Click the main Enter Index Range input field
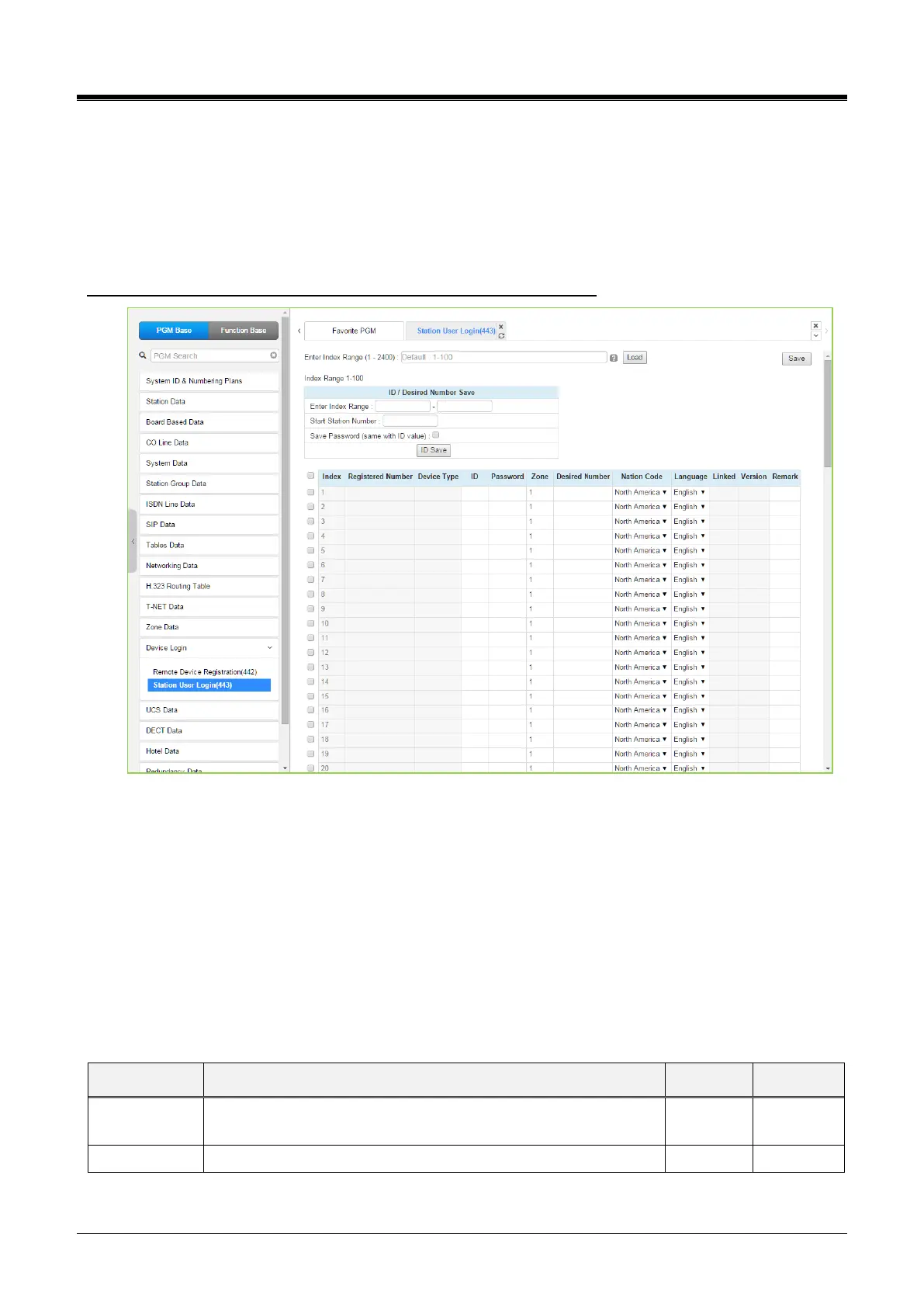This screenshot has width=924, height=1307. pos(504,357)
